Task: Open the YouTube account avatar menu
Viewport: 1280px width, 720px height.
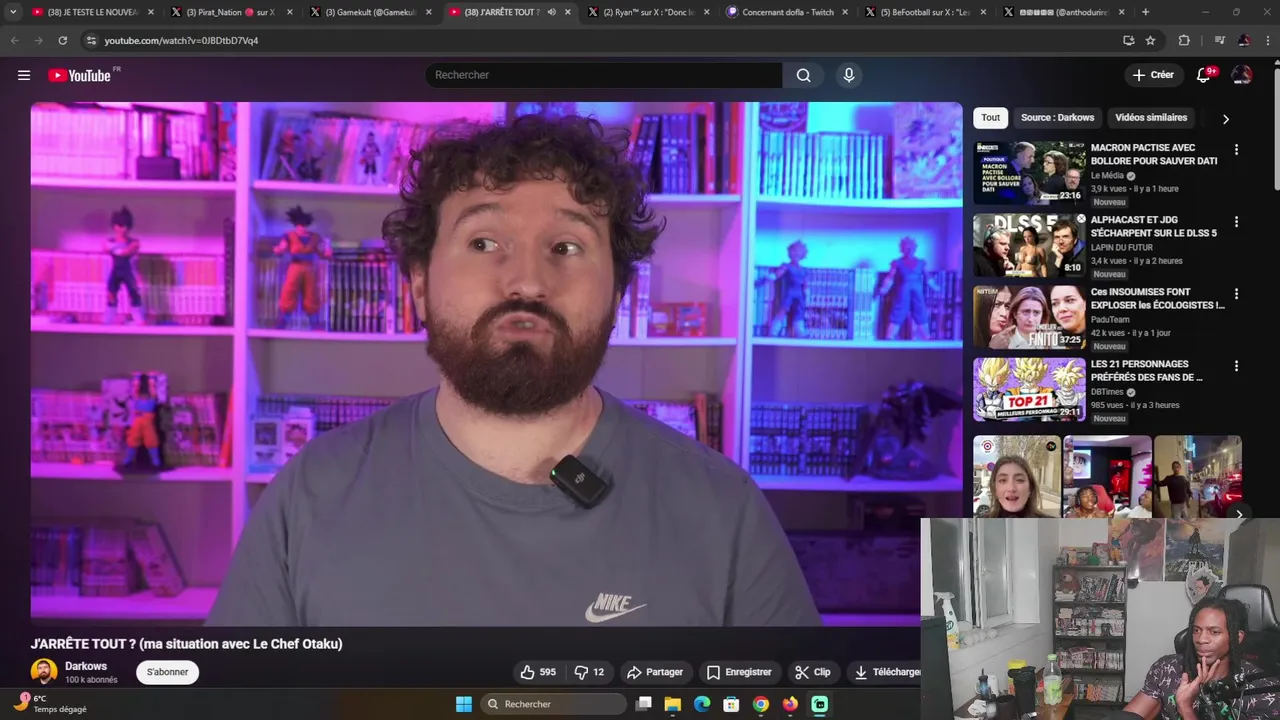Action: pyautogui.click(x=1242, y=75)
